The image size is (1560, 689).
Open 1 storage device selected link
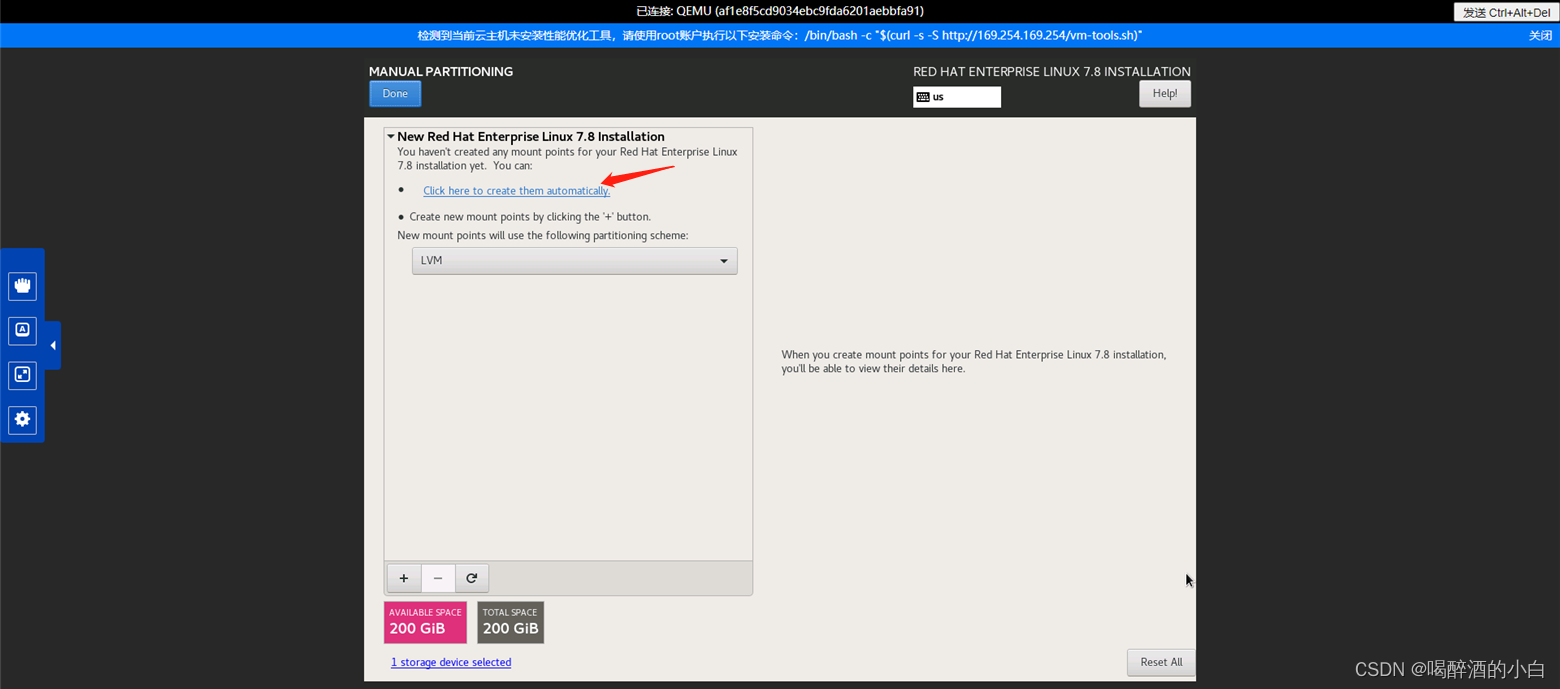(x=451, y=662)
